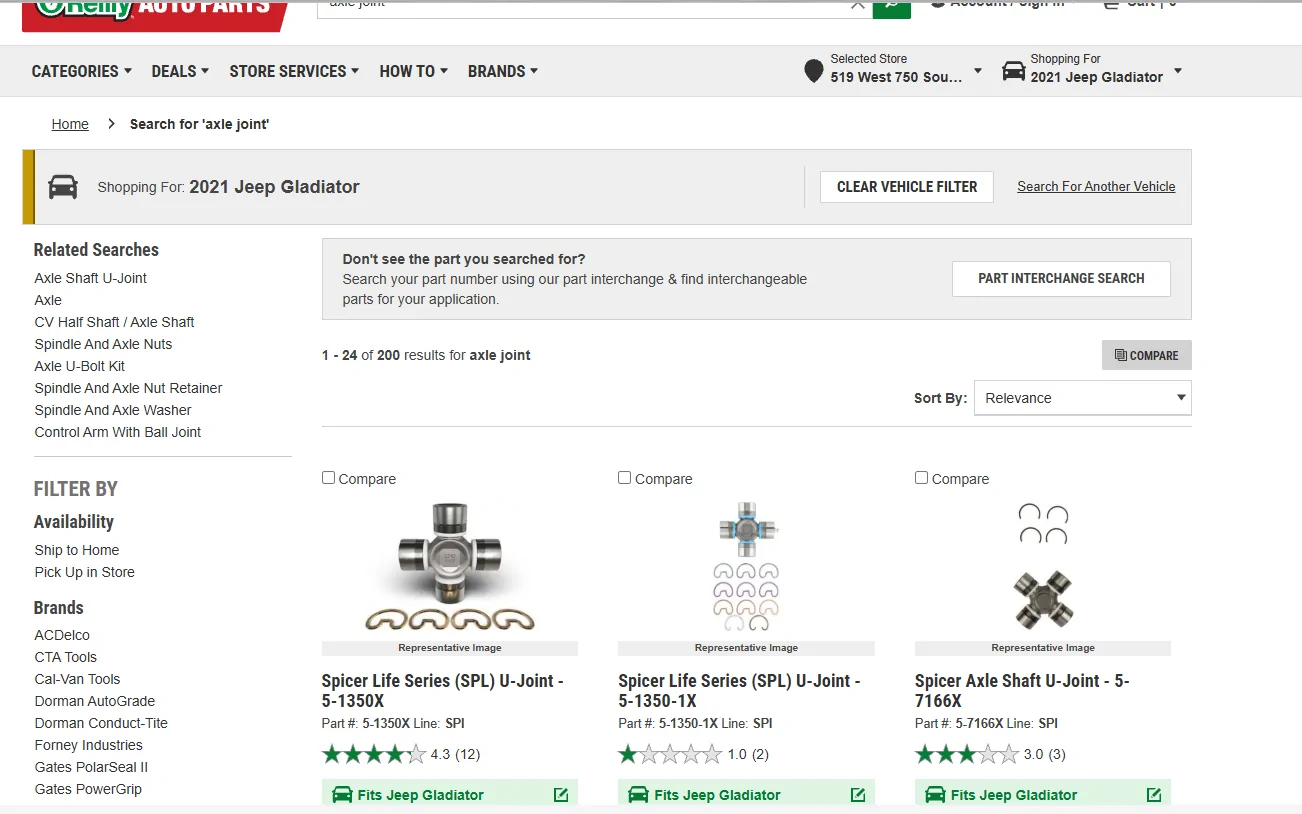Image resolution: width=1302 pixels, height=814 pixels.
Task: Expand the Categories menu
Action: coord(82,71)
